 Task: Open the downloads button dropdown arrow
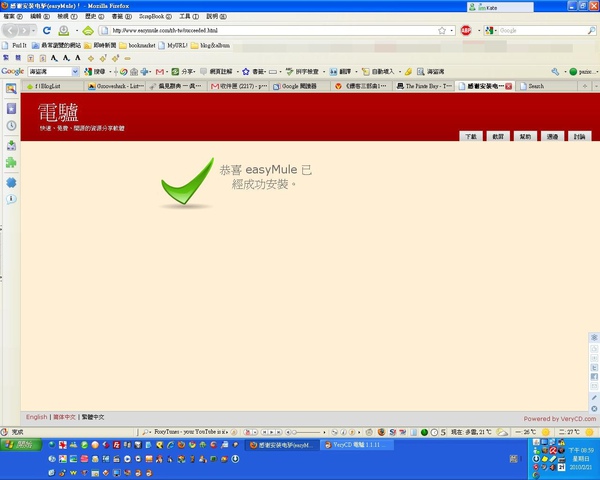tap(77, 30)
